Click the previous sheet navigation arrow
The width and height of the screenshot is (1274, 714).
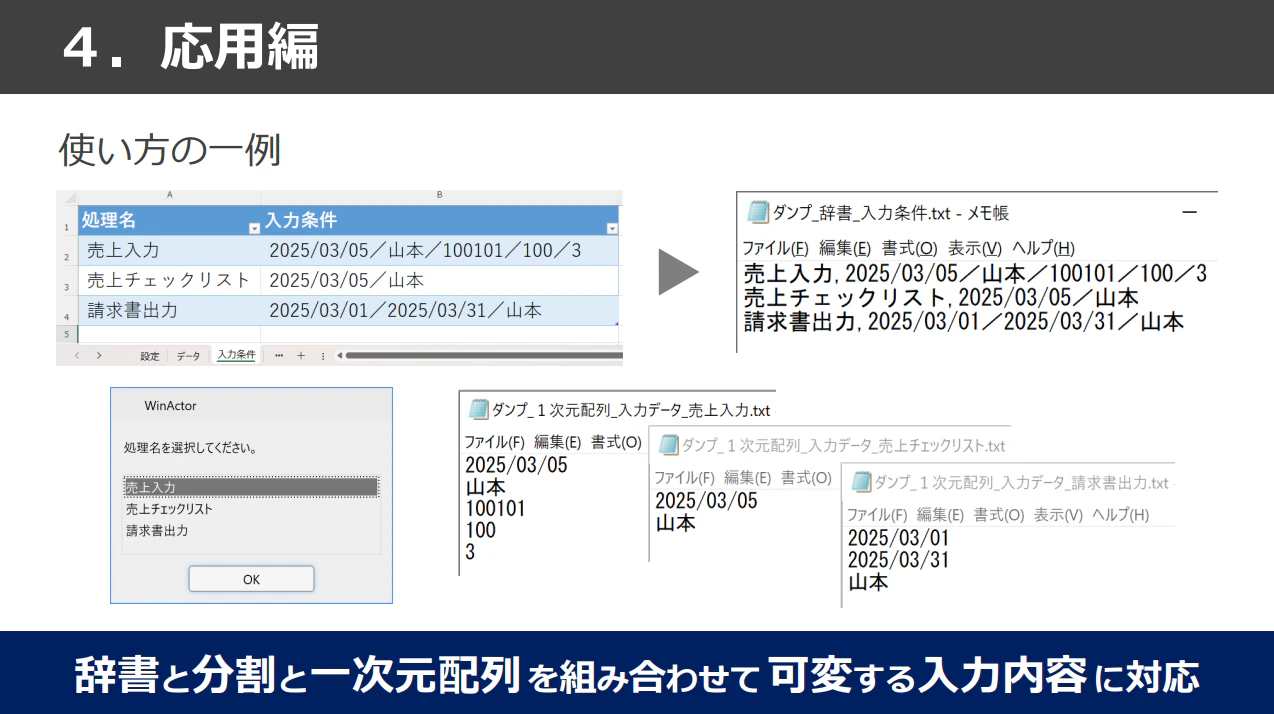tap(77, 355)
